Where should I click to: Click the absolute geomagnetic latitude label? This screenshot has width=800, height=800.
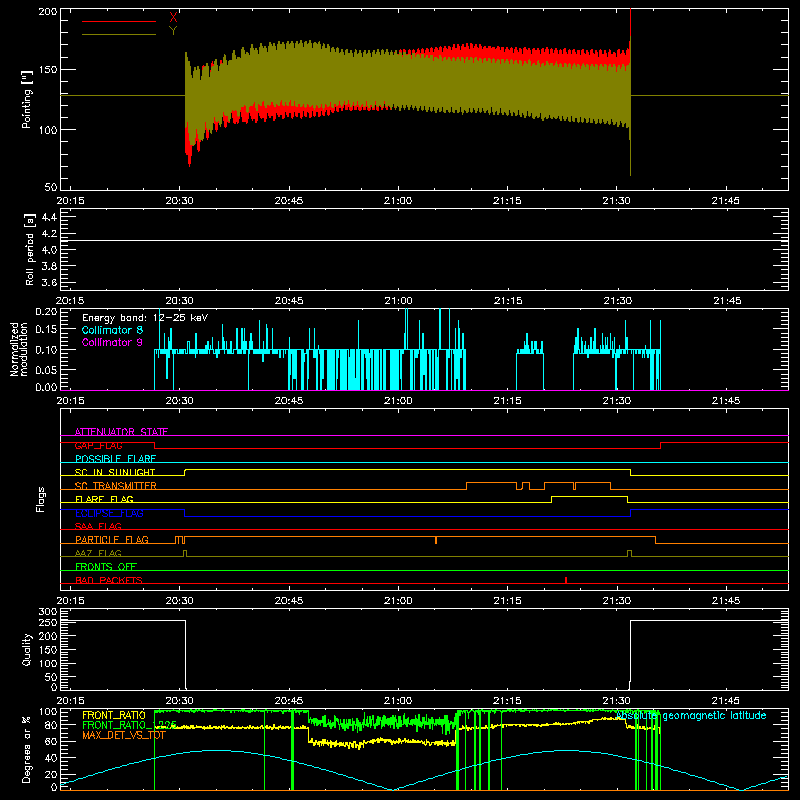coord(691,716)
